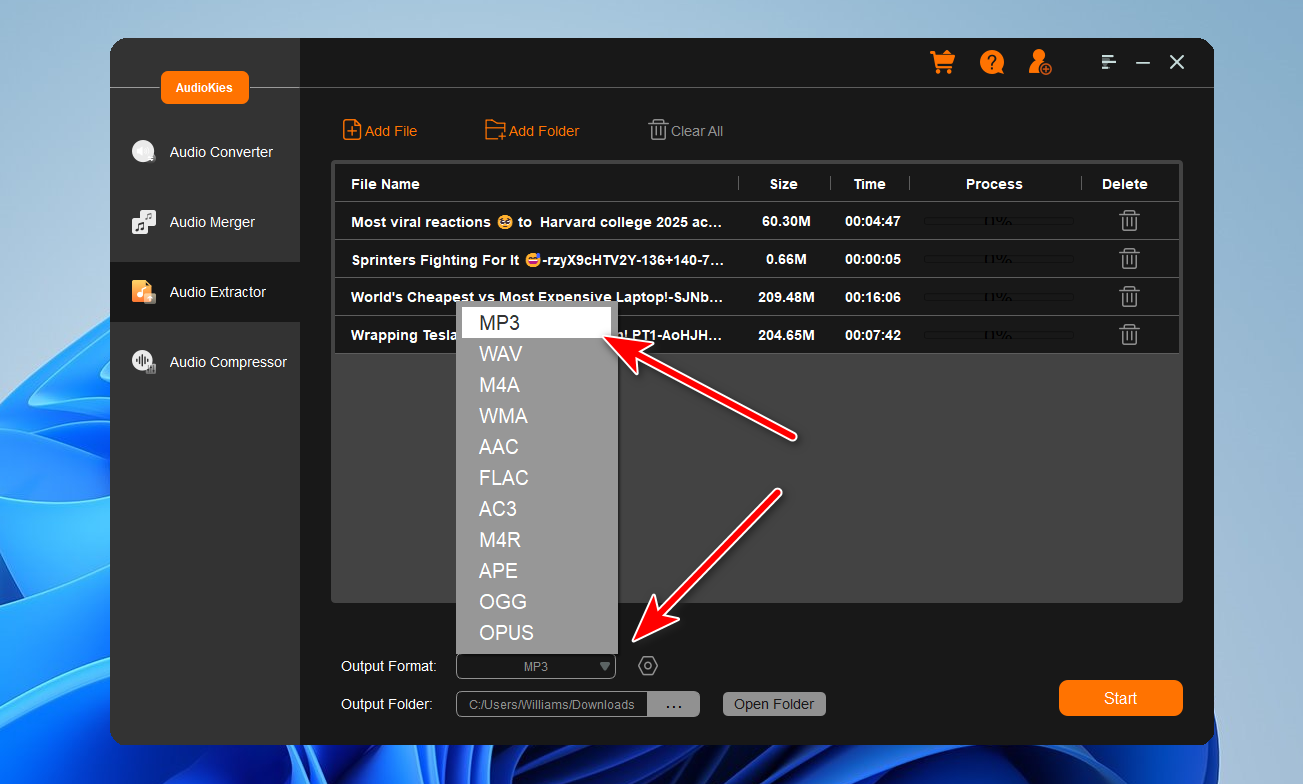
Task: Delete the Harvard college reactions file
Action: click(x=1128, y=221)
